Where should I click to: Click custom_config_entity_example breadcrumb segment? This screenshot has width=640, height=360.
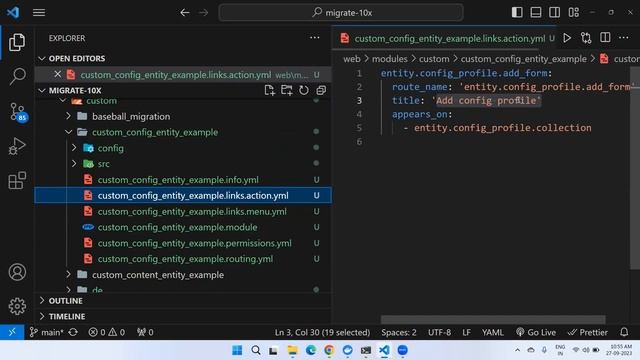point(524,59)
